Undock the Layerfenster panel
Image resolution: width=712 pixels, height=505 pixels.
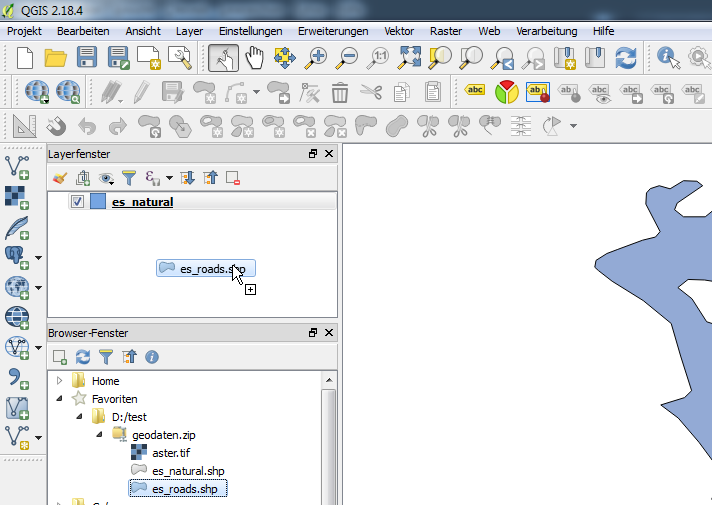pos(313,154)
